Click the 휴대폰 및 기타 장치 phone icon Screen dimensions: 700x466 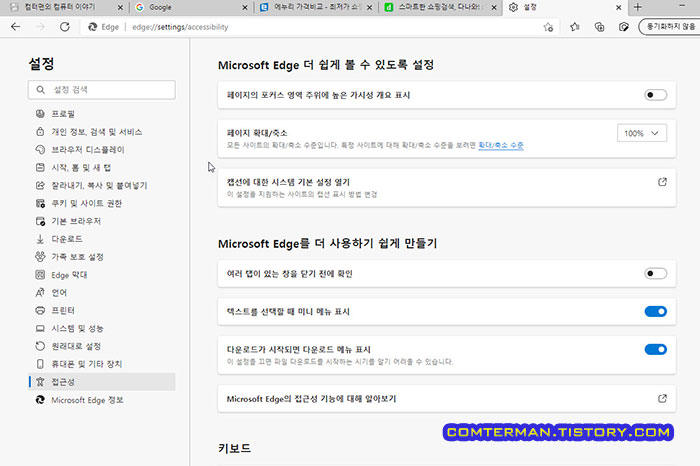pos(40,364)
